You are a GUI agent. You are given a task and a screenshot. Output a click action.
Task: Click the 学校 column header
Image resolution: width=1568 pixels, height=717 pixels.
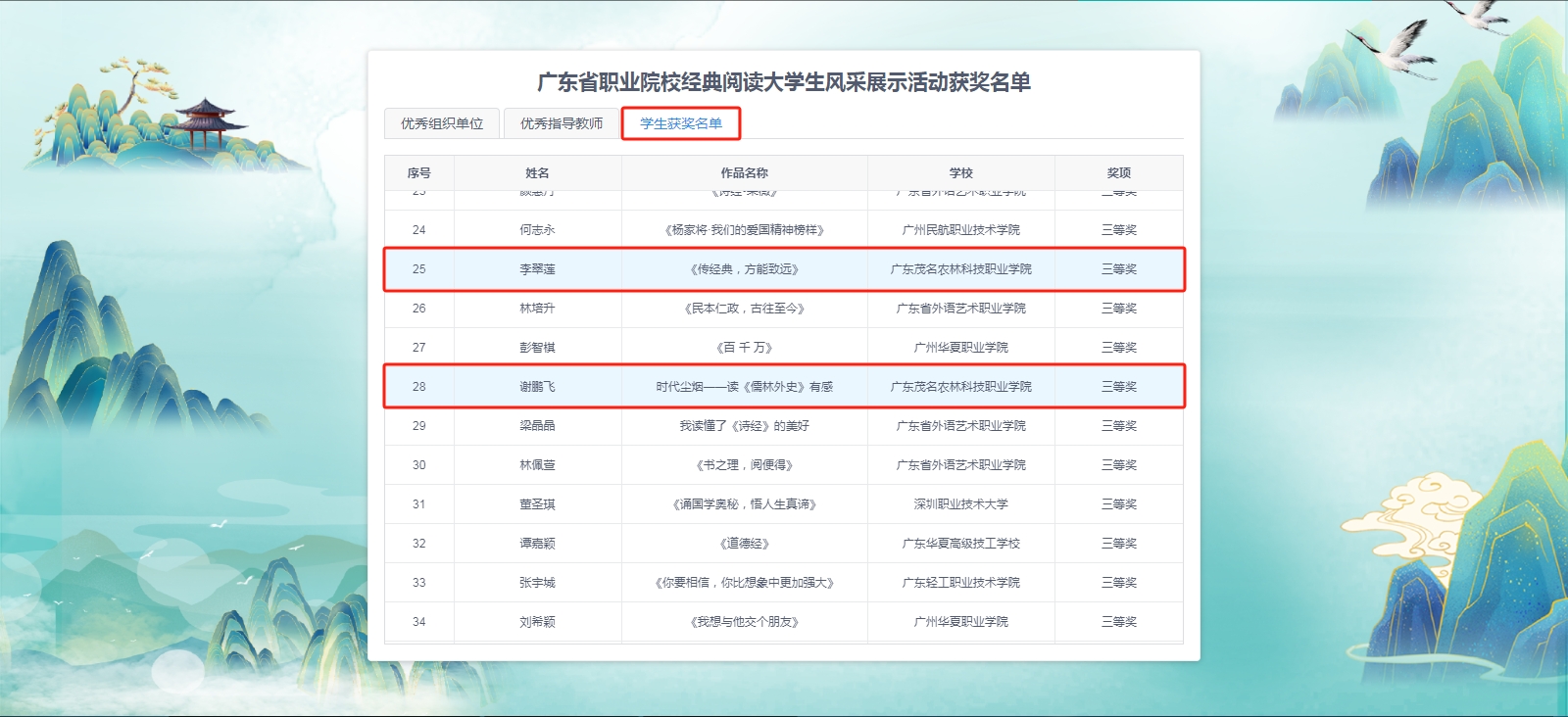pos(960,172)
